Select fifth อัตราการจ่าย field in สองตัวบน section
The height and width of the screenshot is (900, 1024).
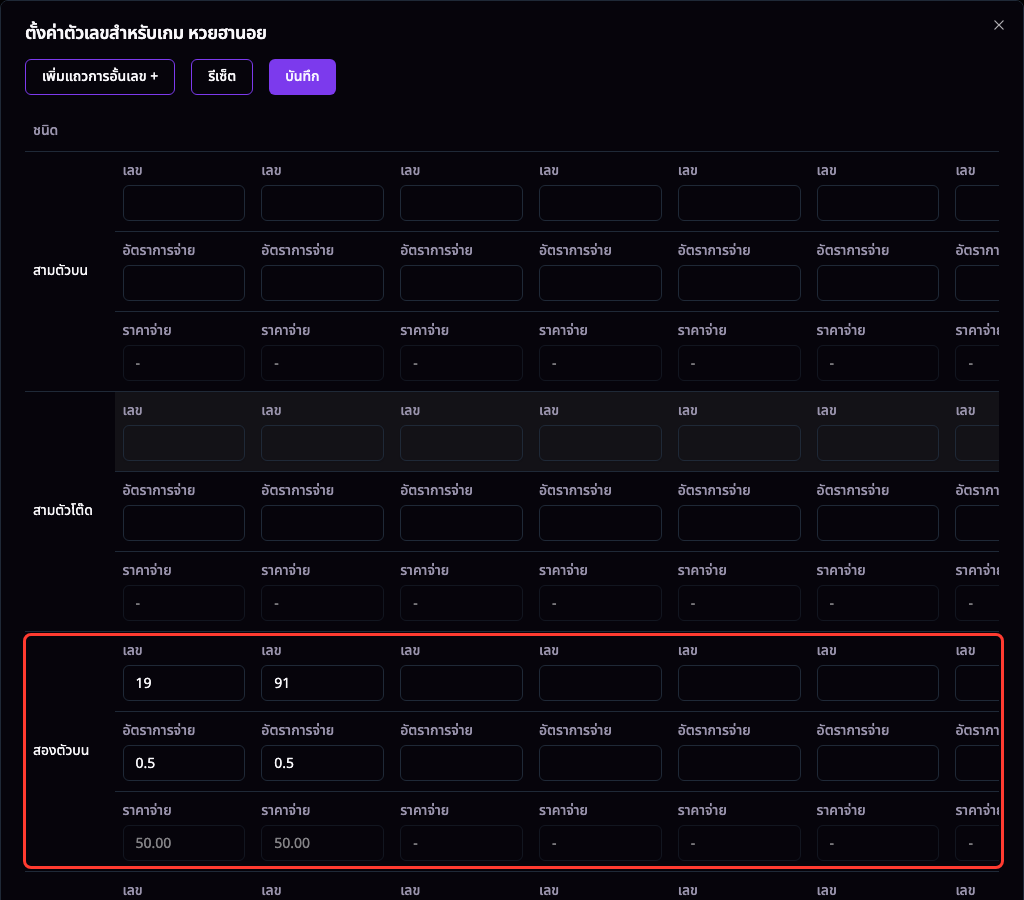(x=739, y=763)
